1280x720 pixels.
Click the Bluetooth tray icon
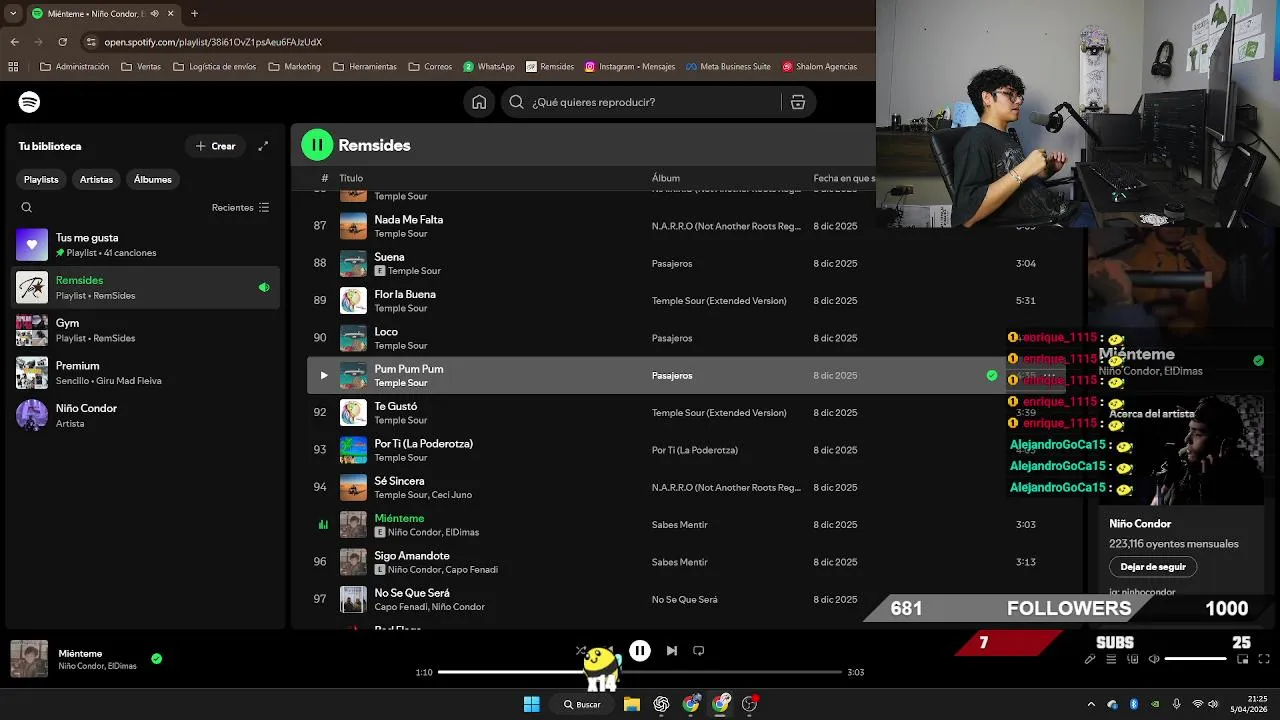coord(1134,704)
